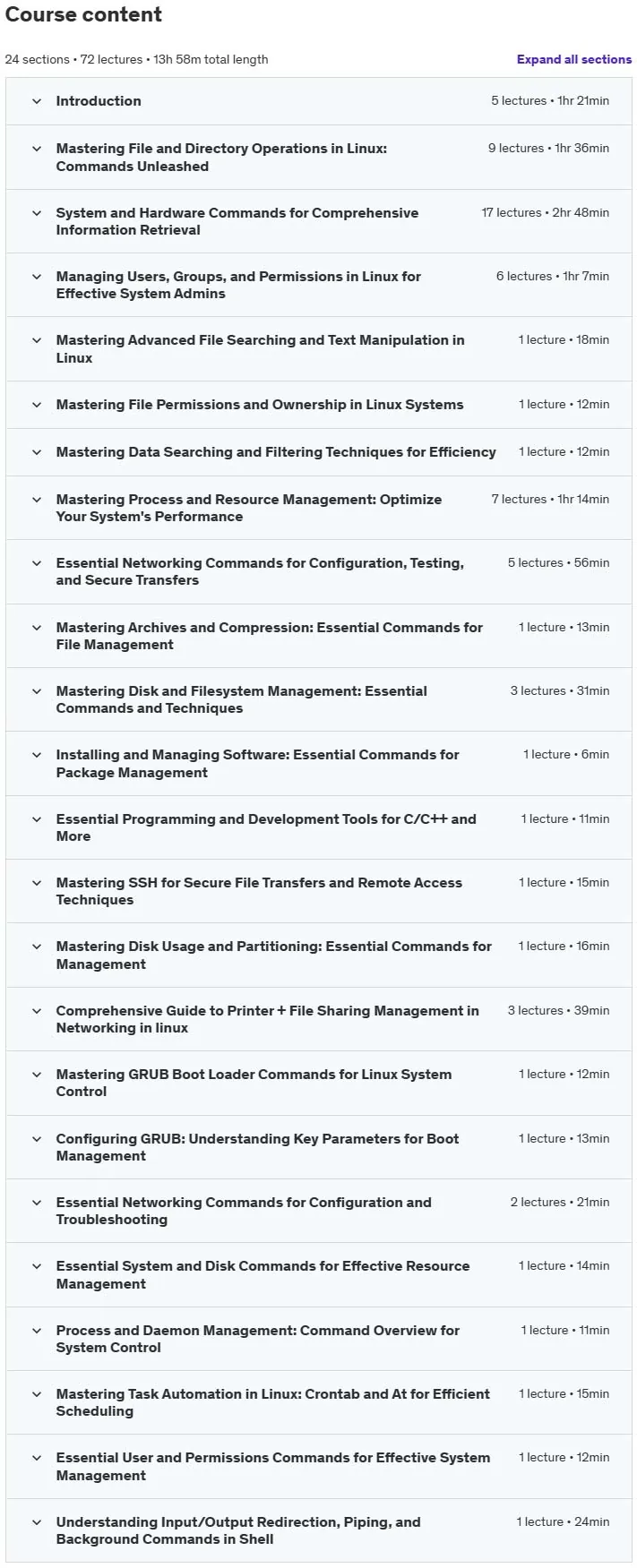Expand chevron for Managing Users, Groups, and Permissions
The width and height of the screenshot is (637, 1568).
[x=37, y=277]
